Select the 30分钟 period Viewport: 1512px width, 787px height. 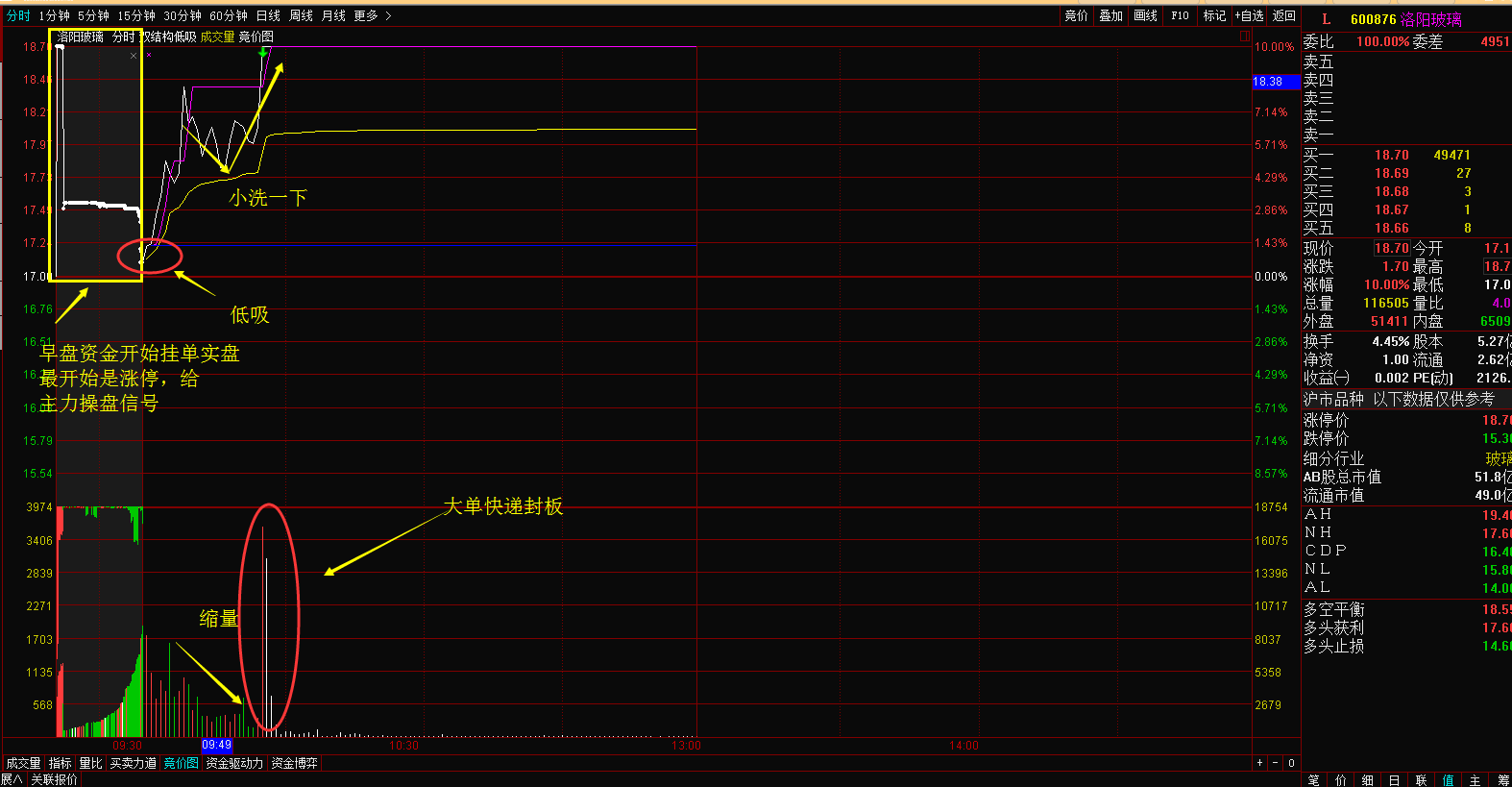(x=182, y=15)
